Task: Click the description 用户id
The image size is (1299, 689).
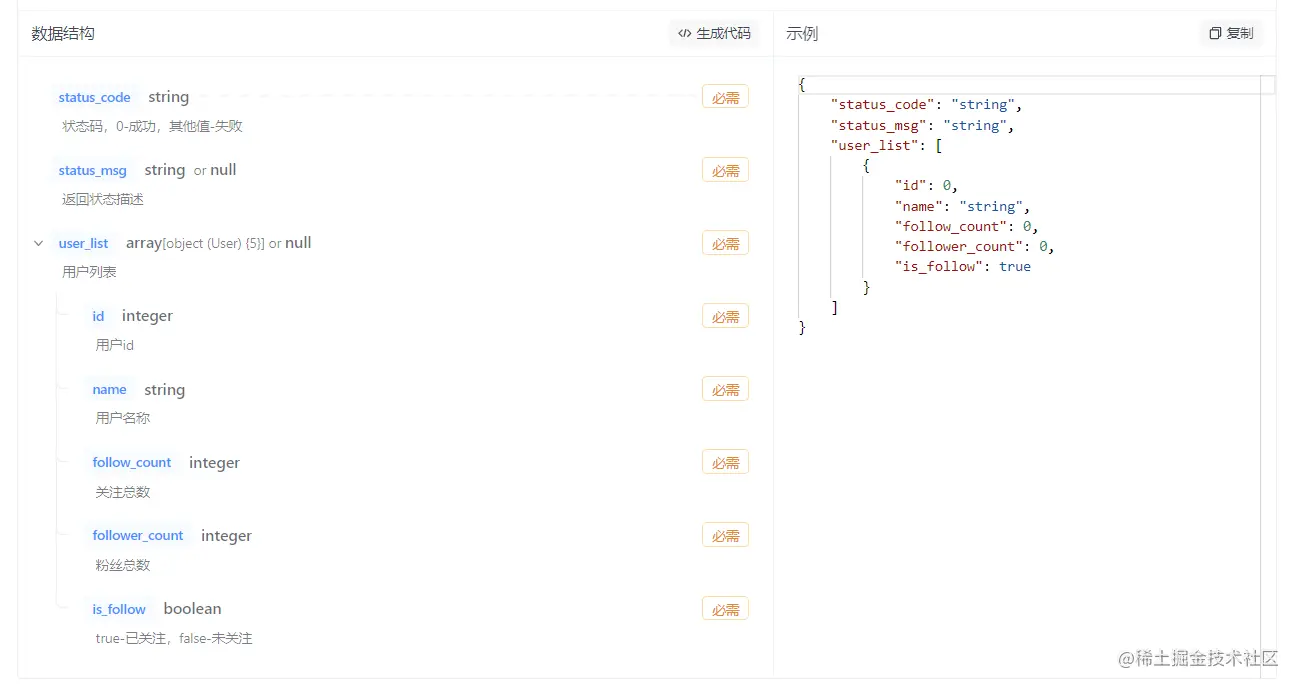Action: [114, 345]
